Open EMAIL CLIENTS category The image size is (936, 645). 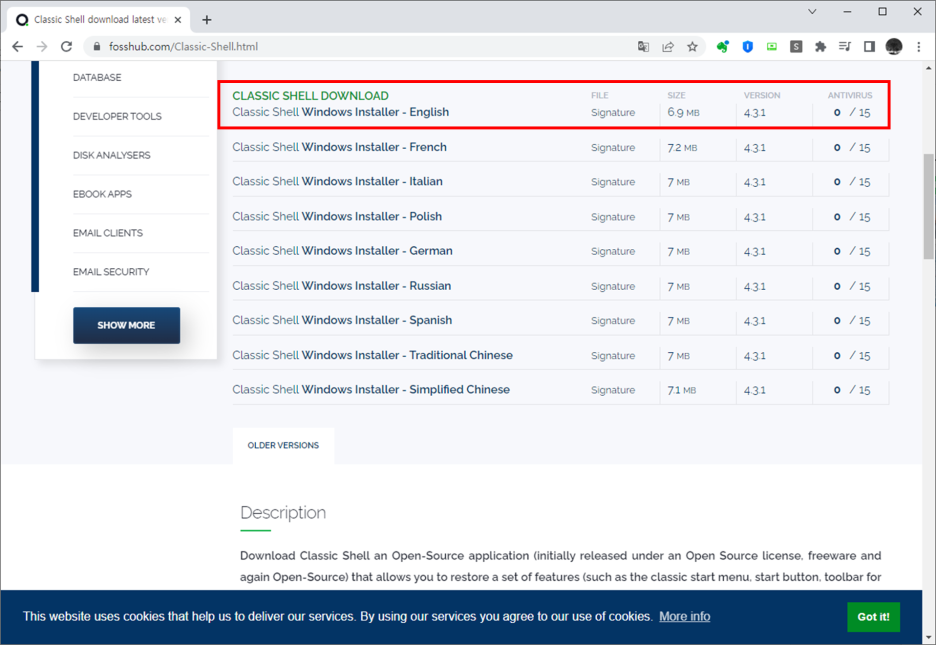click(x=107, y=233)
